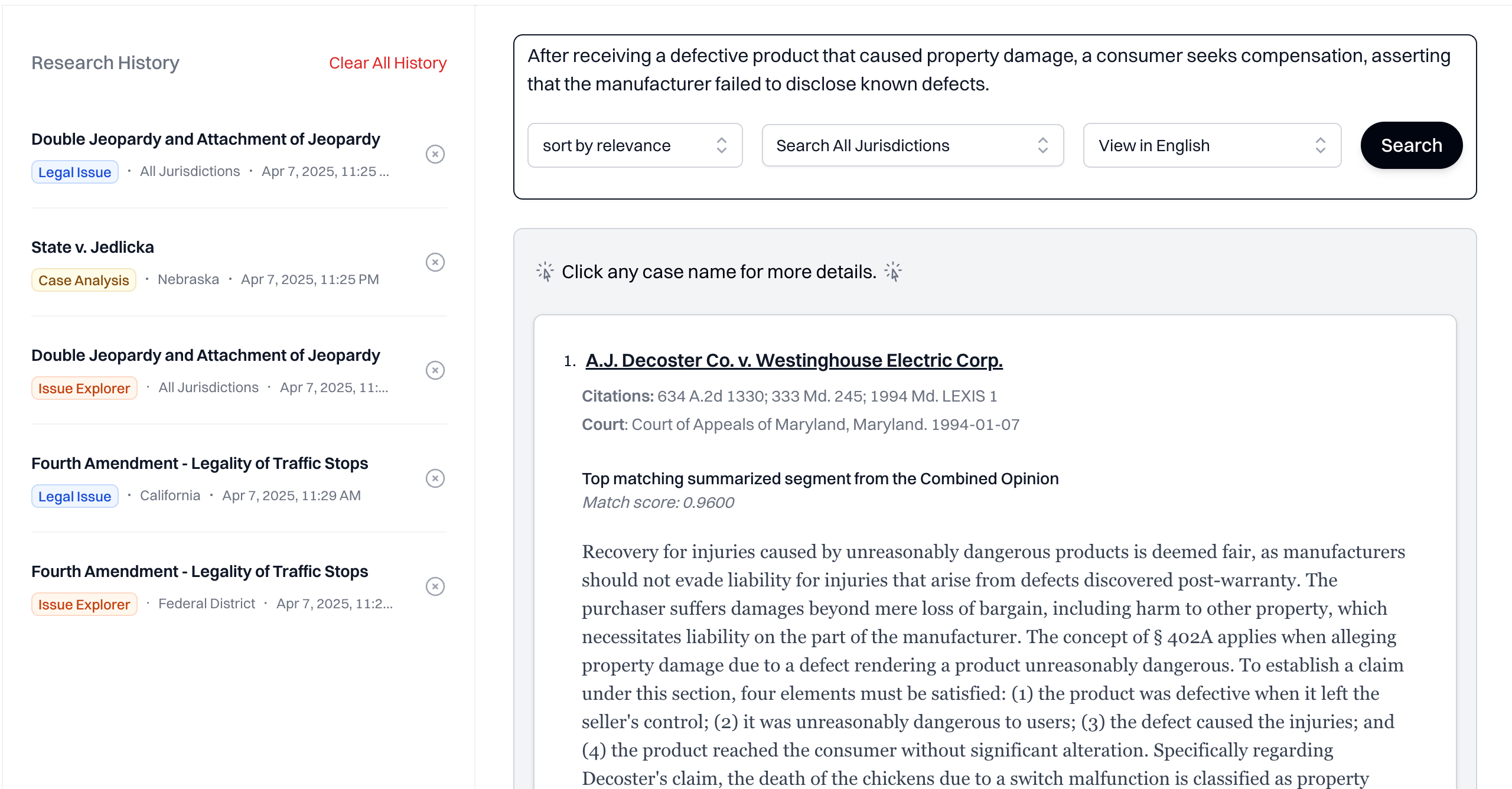Click sort by relevance chevron arrows

721,145
